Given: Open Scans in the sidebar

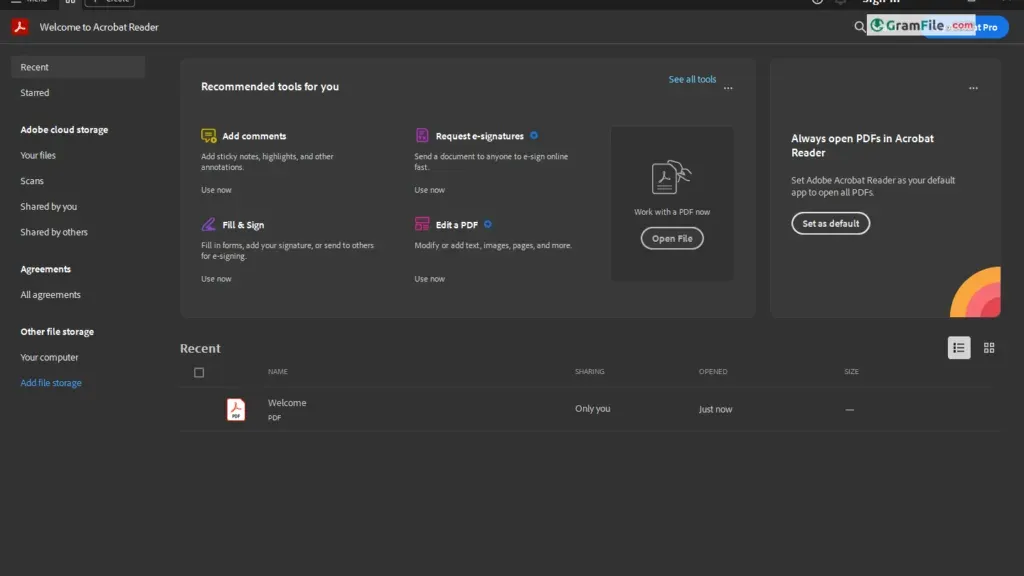Looking at the screenshot, I should pyautogui.click(x=32, y=181).
